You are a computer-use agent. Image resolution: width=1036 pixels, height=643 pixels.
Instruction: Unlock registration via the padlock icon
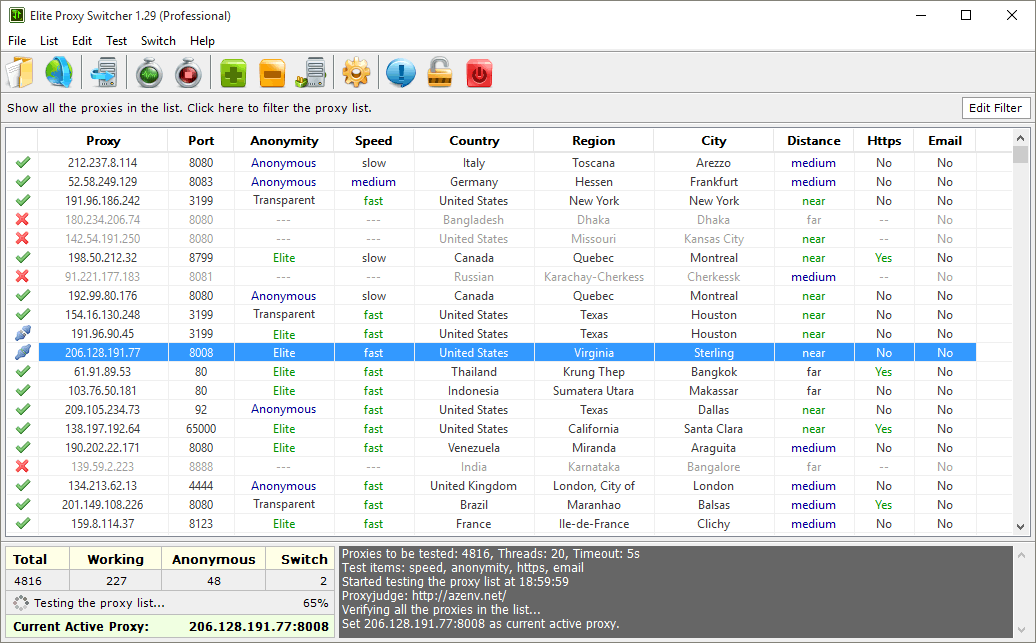pos(439,72)
